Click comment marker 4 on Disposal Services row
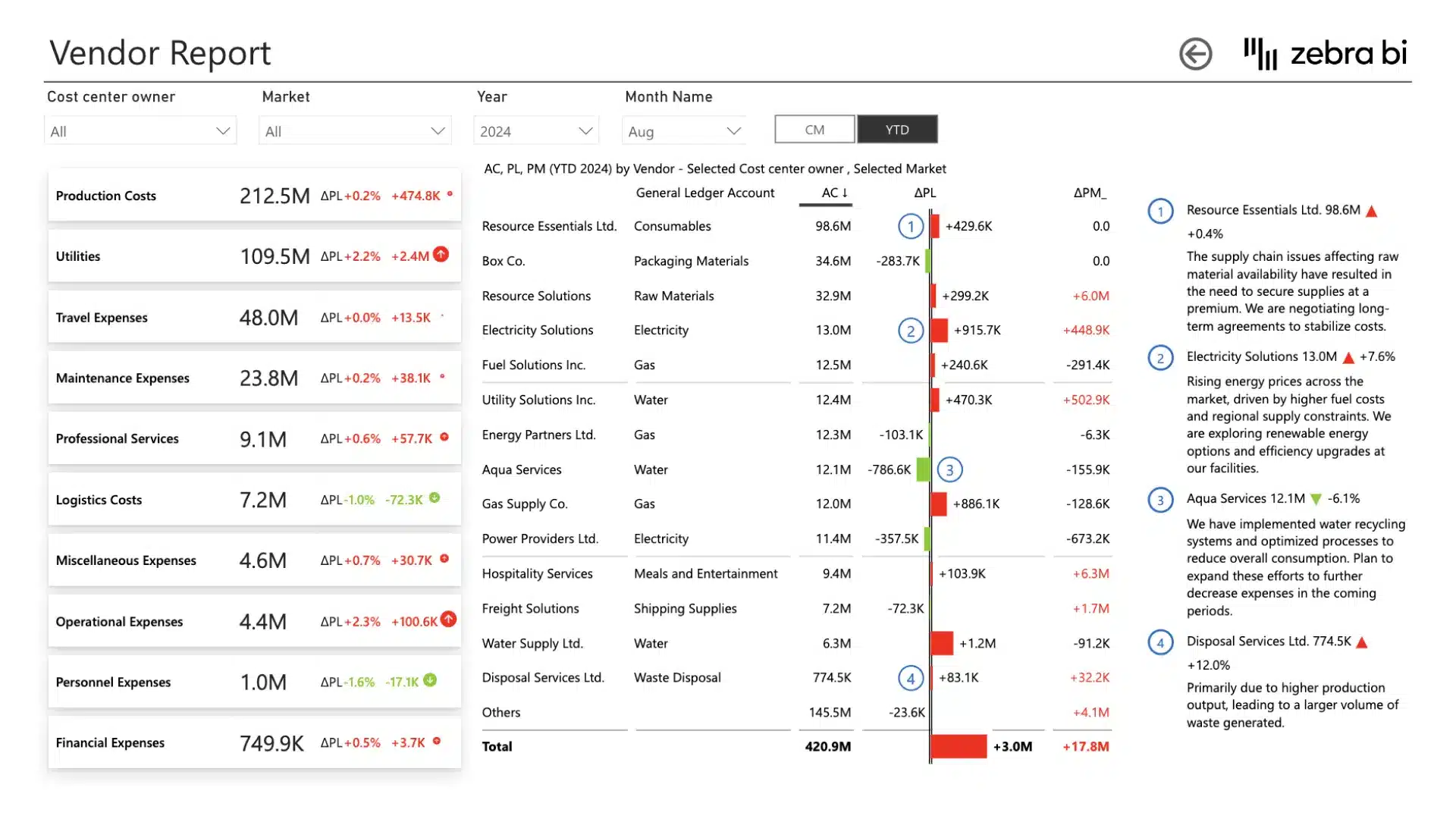The width and height of the screenshot is (1456, 819). coord(910,678)
